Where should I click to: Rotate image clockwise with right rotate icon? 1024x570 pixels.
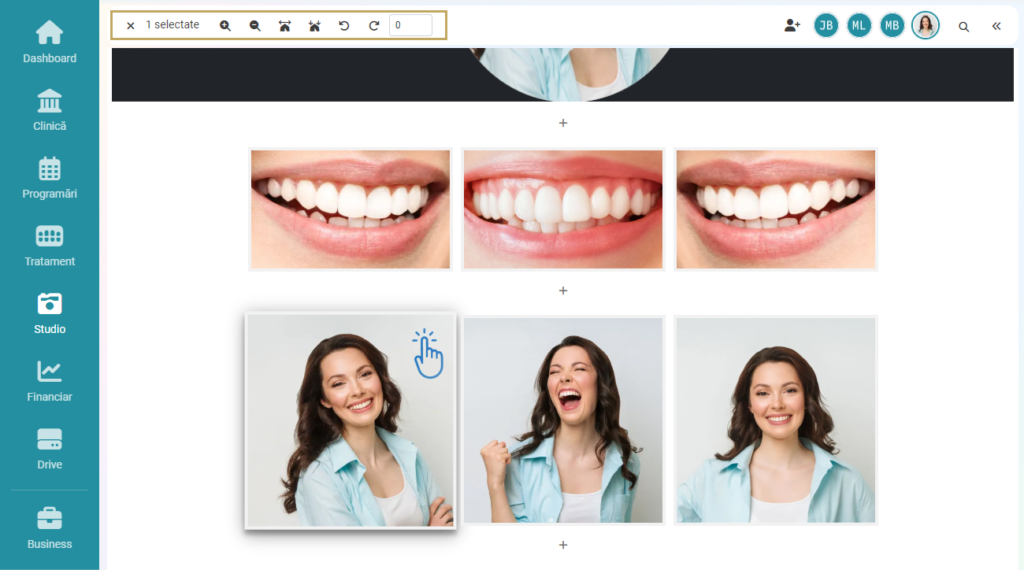pos(374,26)
